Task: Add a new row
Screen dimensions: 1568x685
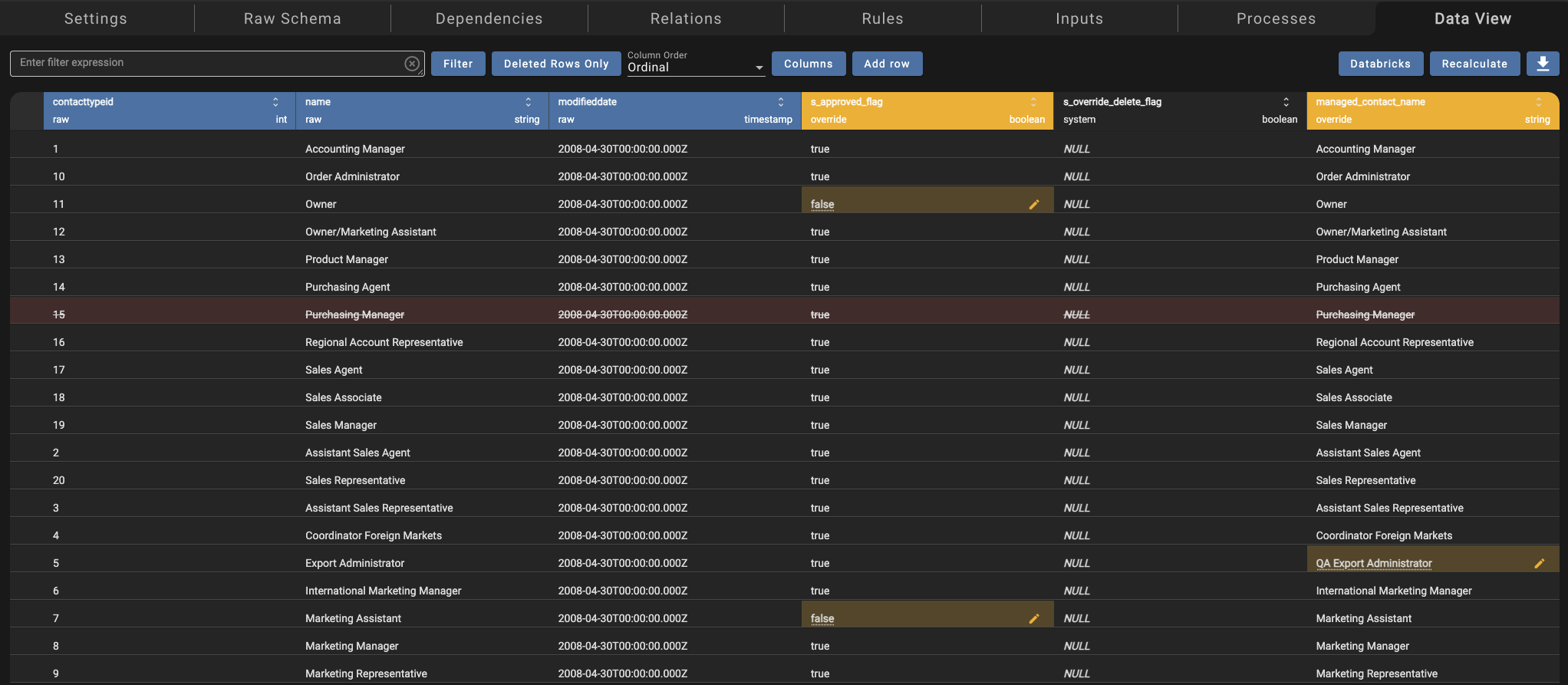Action: click(x=887, y=64)
